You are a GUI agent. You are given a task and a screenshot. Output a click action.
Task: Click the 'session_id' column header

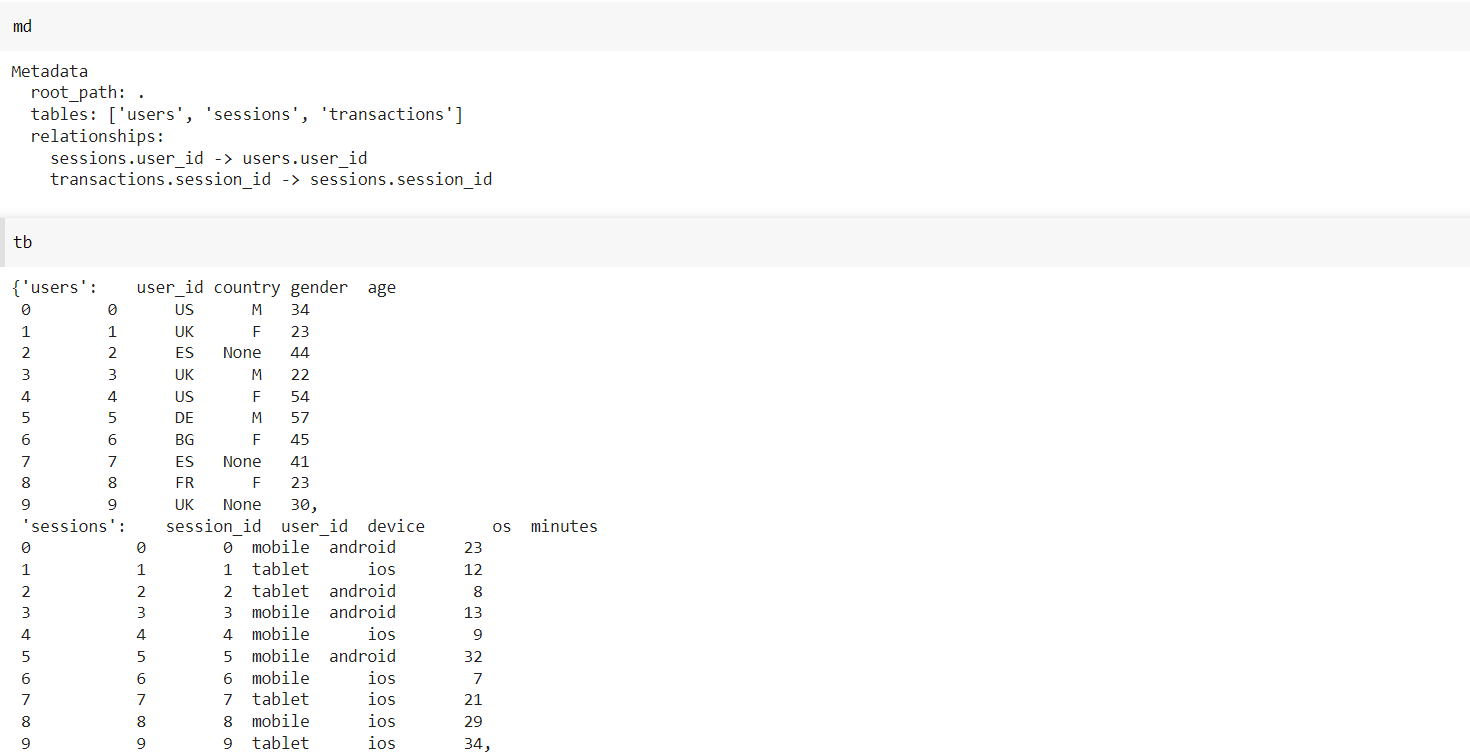coord(214,527)
